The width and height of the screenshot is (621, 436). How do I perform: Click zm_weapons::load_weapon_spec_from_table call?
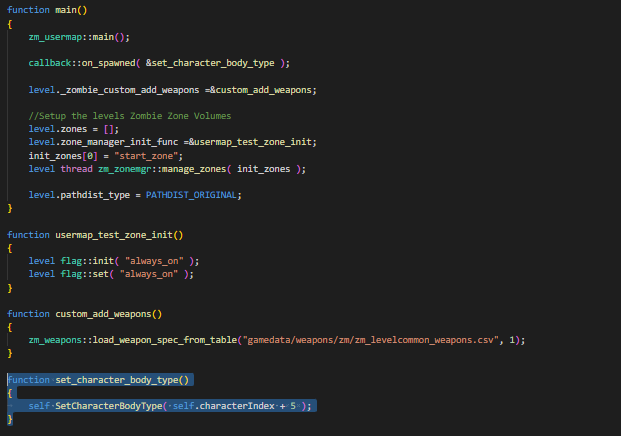point(277,340)
